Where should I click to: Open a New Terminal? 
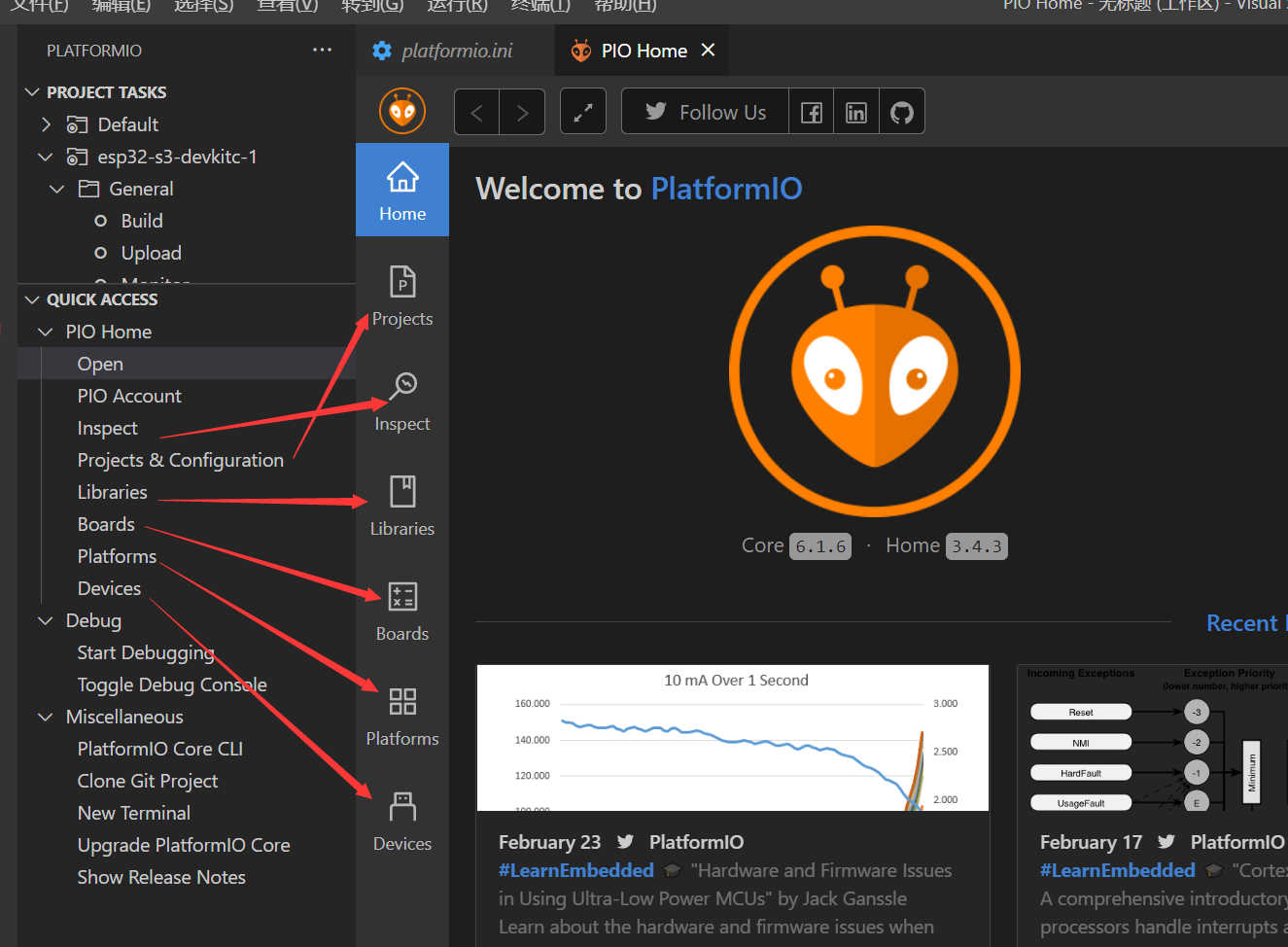[x=134, y=813]
